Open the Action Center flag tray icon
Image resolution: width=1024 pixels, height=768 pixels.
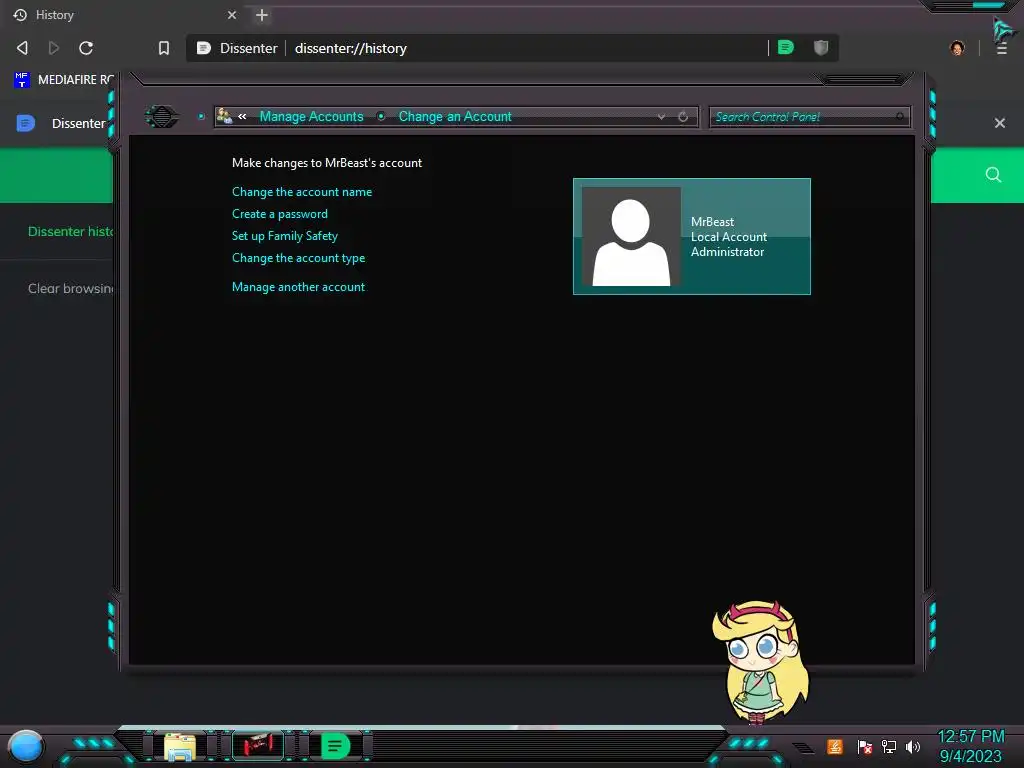point(865,746)
